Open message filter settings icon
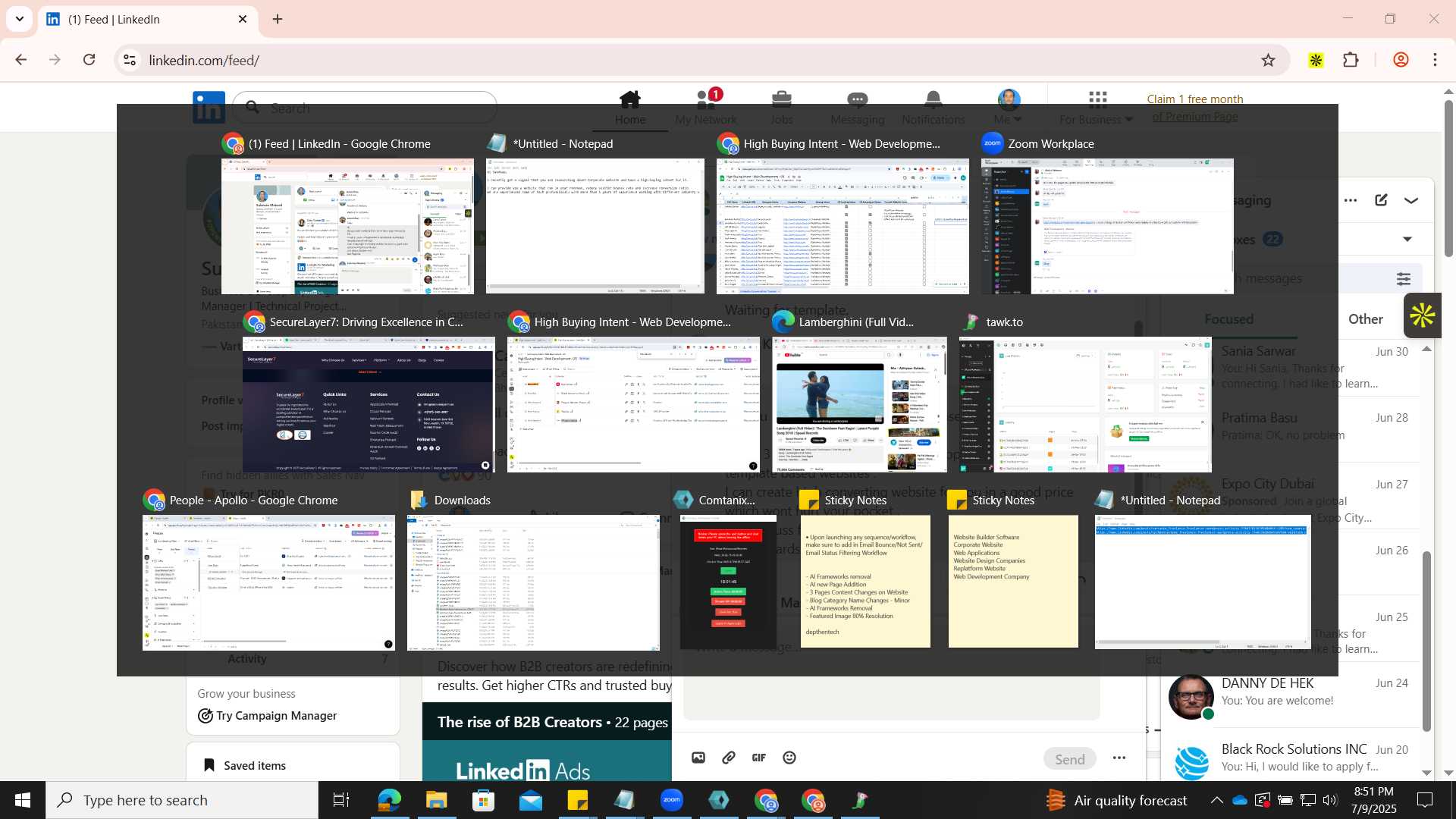The image size is (1456, 819). point(1404,279)
